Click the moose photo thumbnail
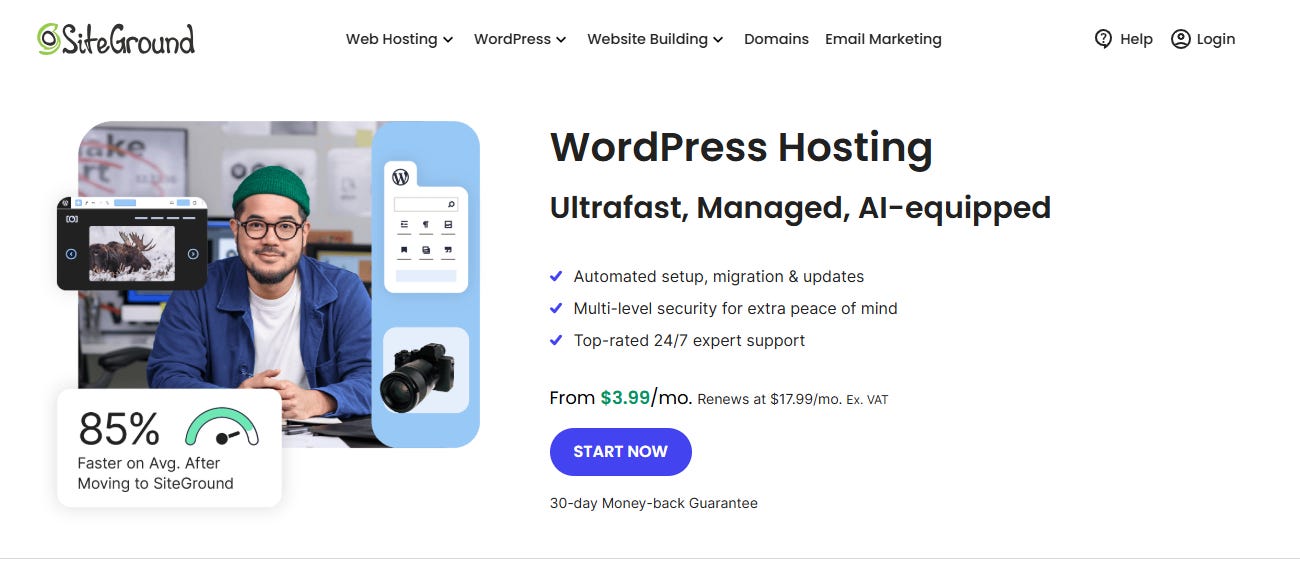This screenshot has width=1300, height=563. [x=132, y=253]
